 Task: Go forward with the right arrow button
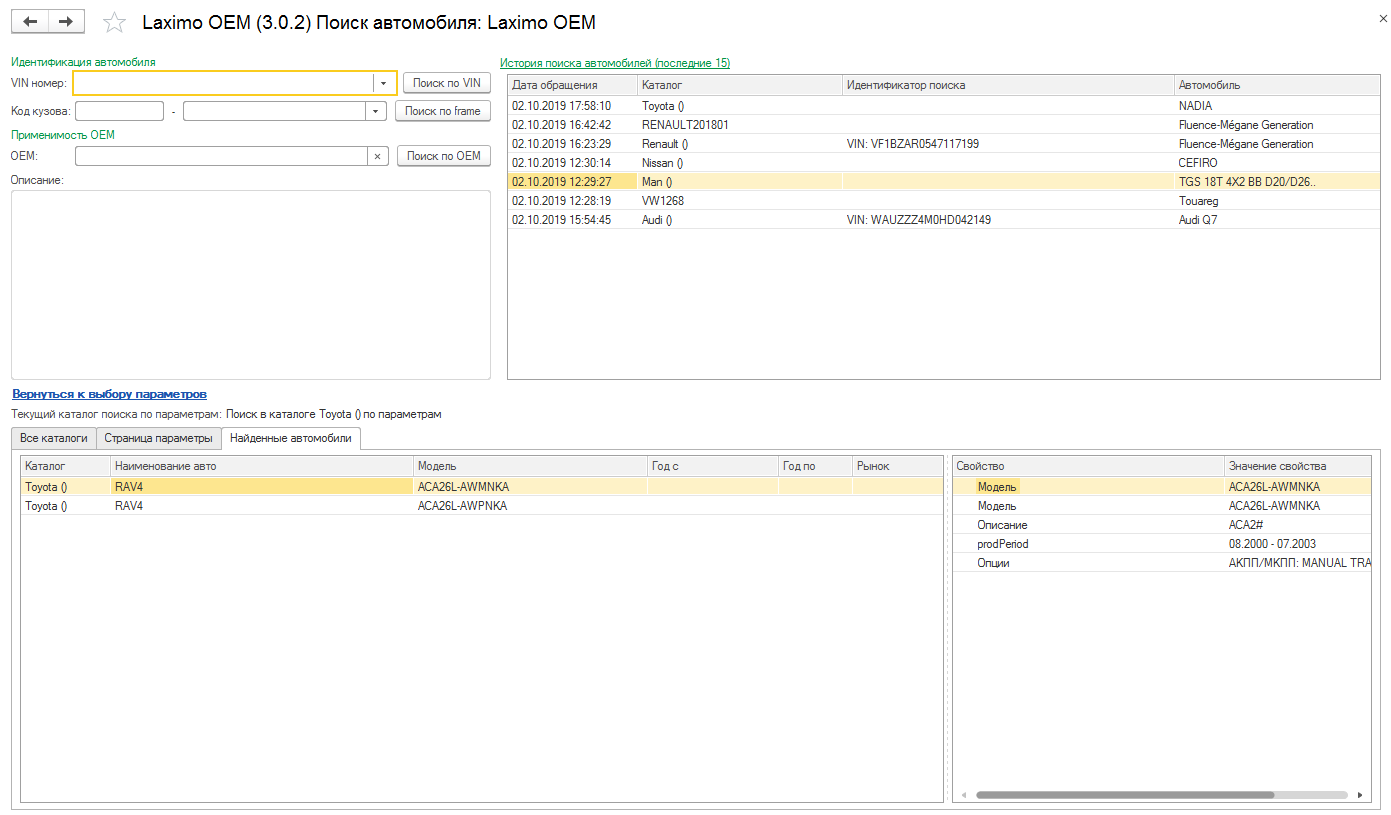pos(66,21)
